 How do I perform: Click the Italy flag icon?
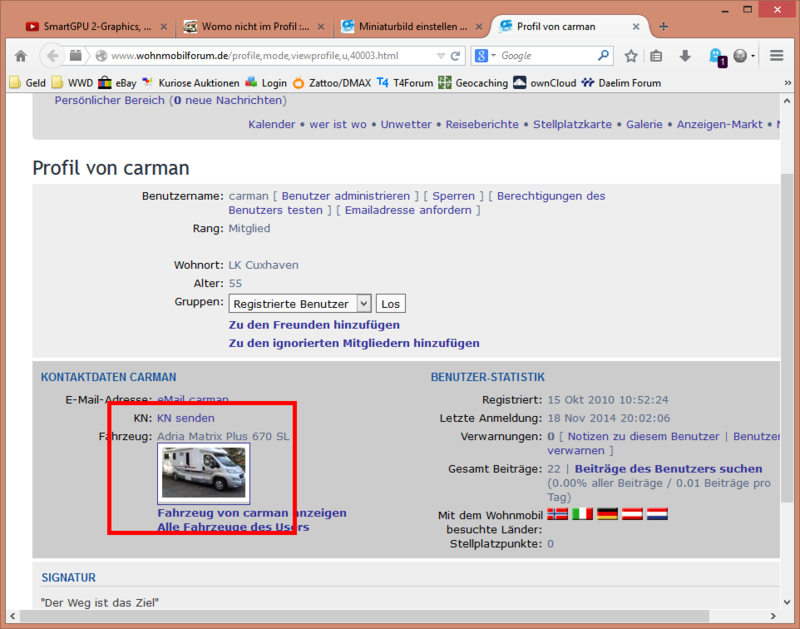tap(582, 513)
